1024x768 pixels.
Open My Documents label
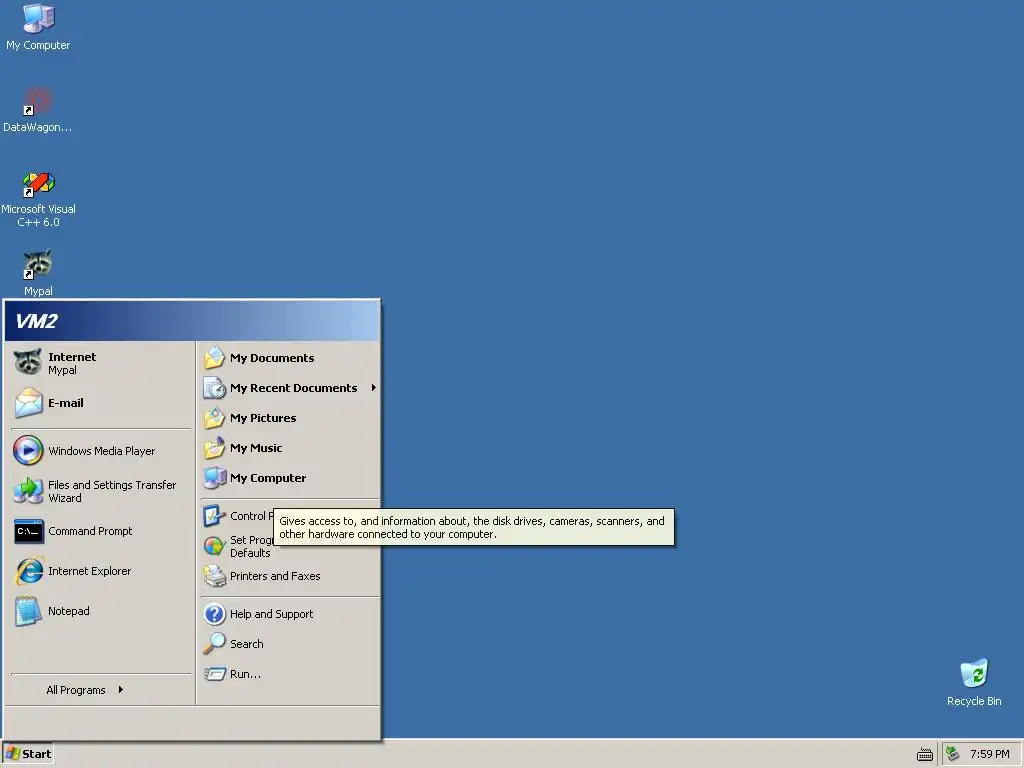click(272, 358)
